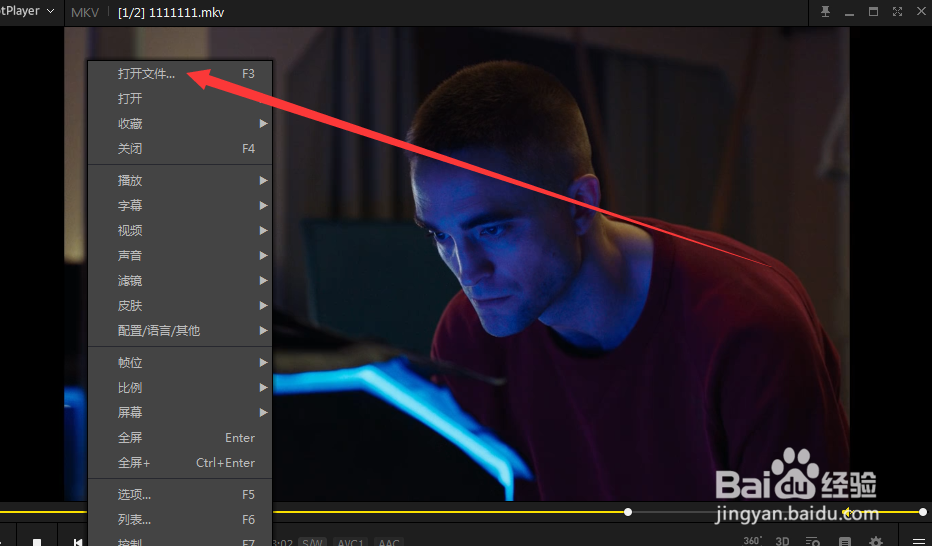Expand 配置/语言/其他 submenu

pos(180,330)
